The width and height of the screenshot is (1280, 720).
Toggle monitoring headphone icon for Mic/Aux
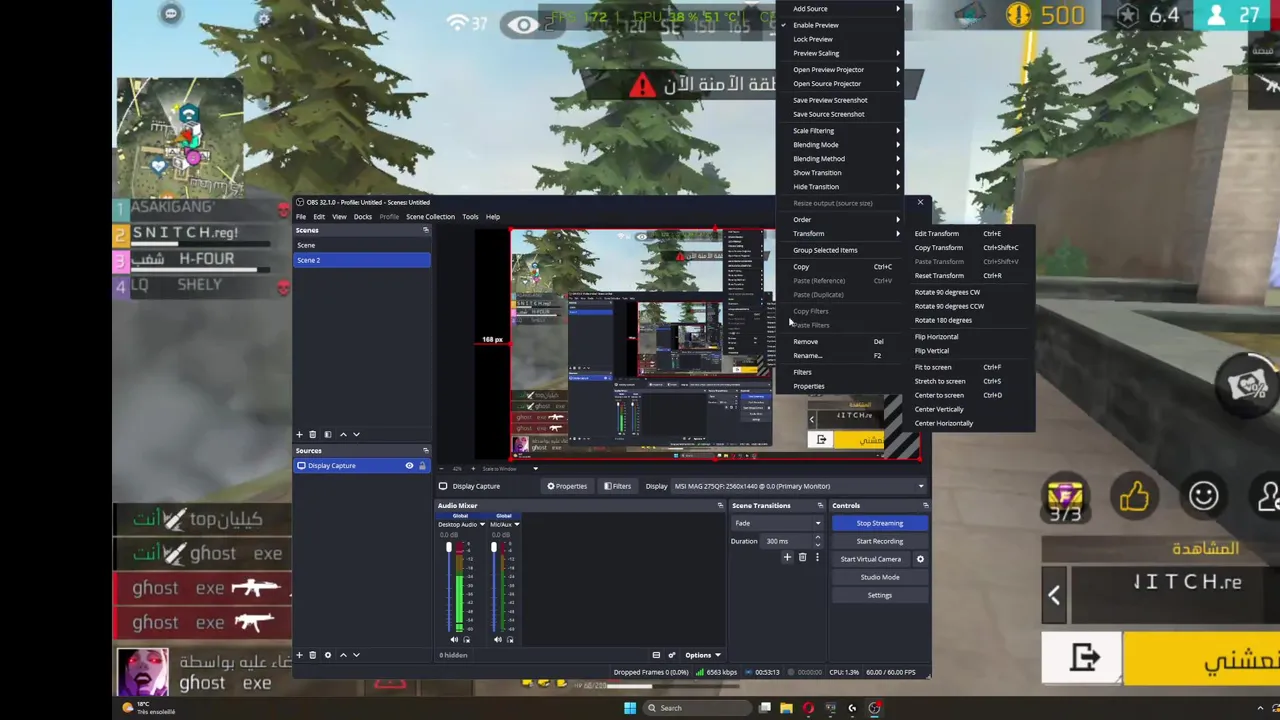[510, 640]
